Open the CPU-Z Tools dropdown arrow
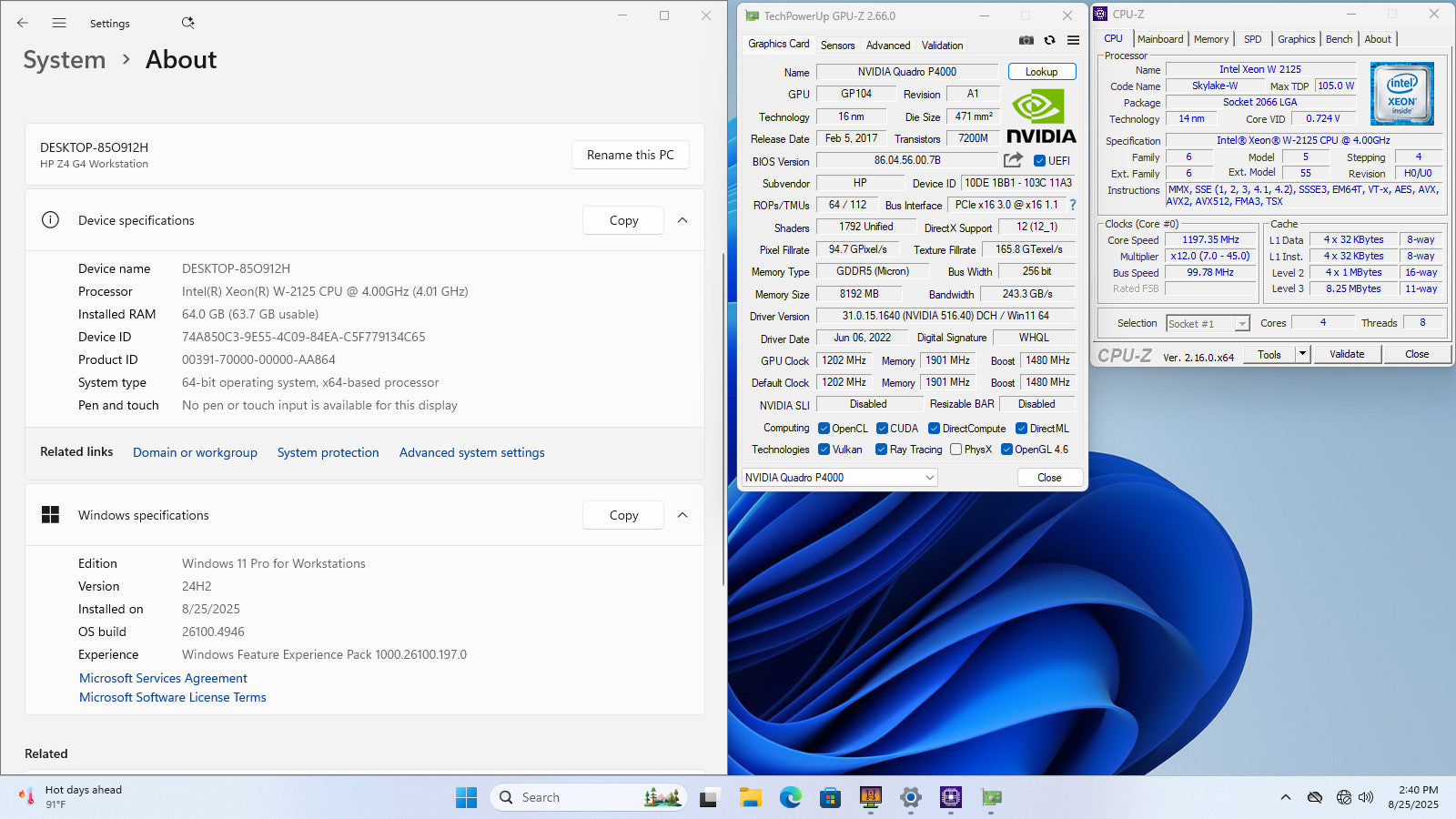 pyautogui.click(x=1302, y=354)
